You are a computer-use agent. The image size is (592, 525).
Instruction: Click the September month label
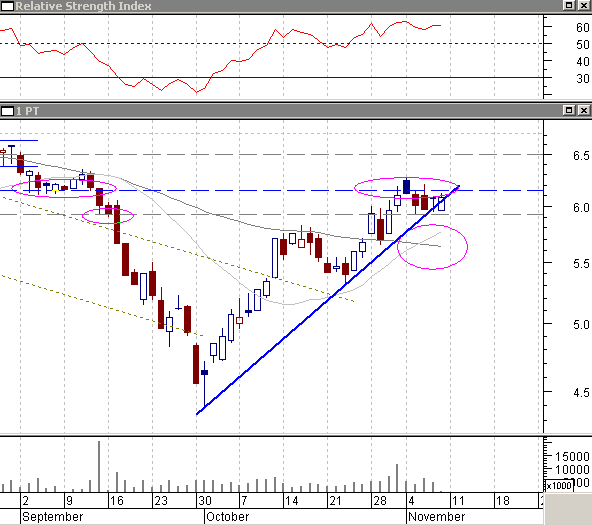click(x=52, y=516)
